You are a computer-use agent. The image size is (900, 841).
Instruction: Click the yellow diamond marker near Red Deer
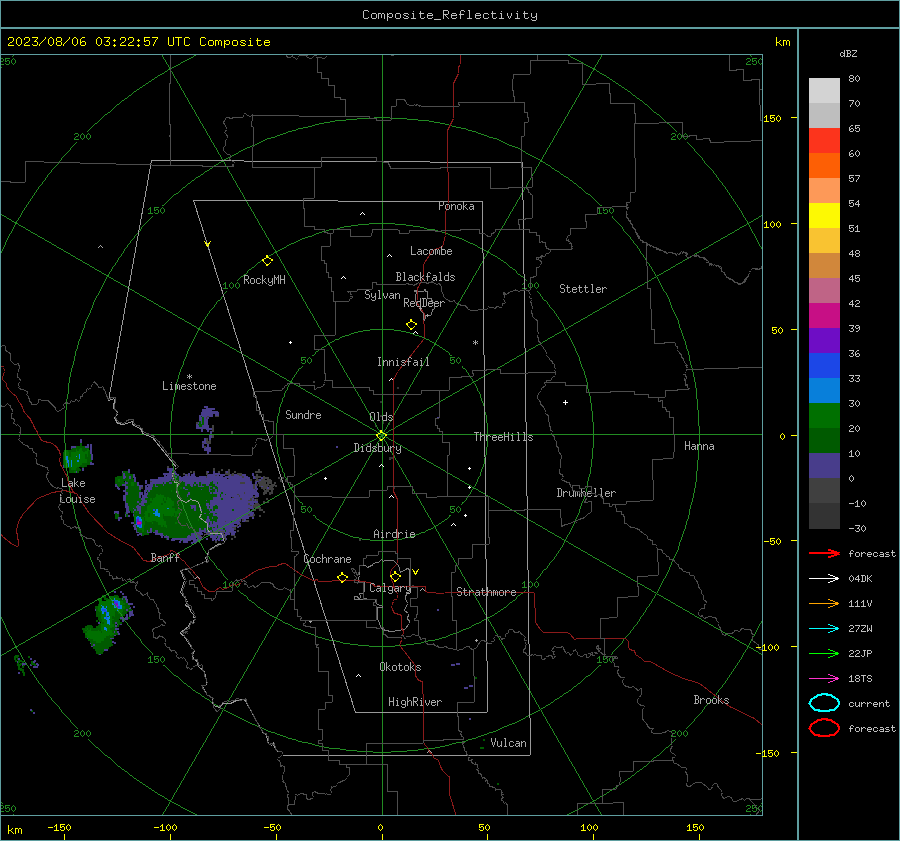[x=411, y=324]
